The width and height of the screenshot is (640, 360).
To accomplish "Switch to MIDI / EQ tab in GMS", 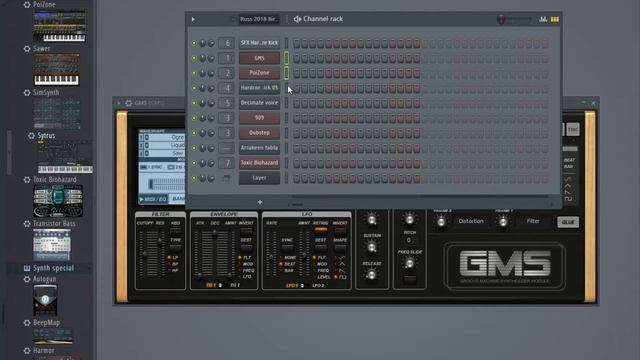I will pos(153,199).
